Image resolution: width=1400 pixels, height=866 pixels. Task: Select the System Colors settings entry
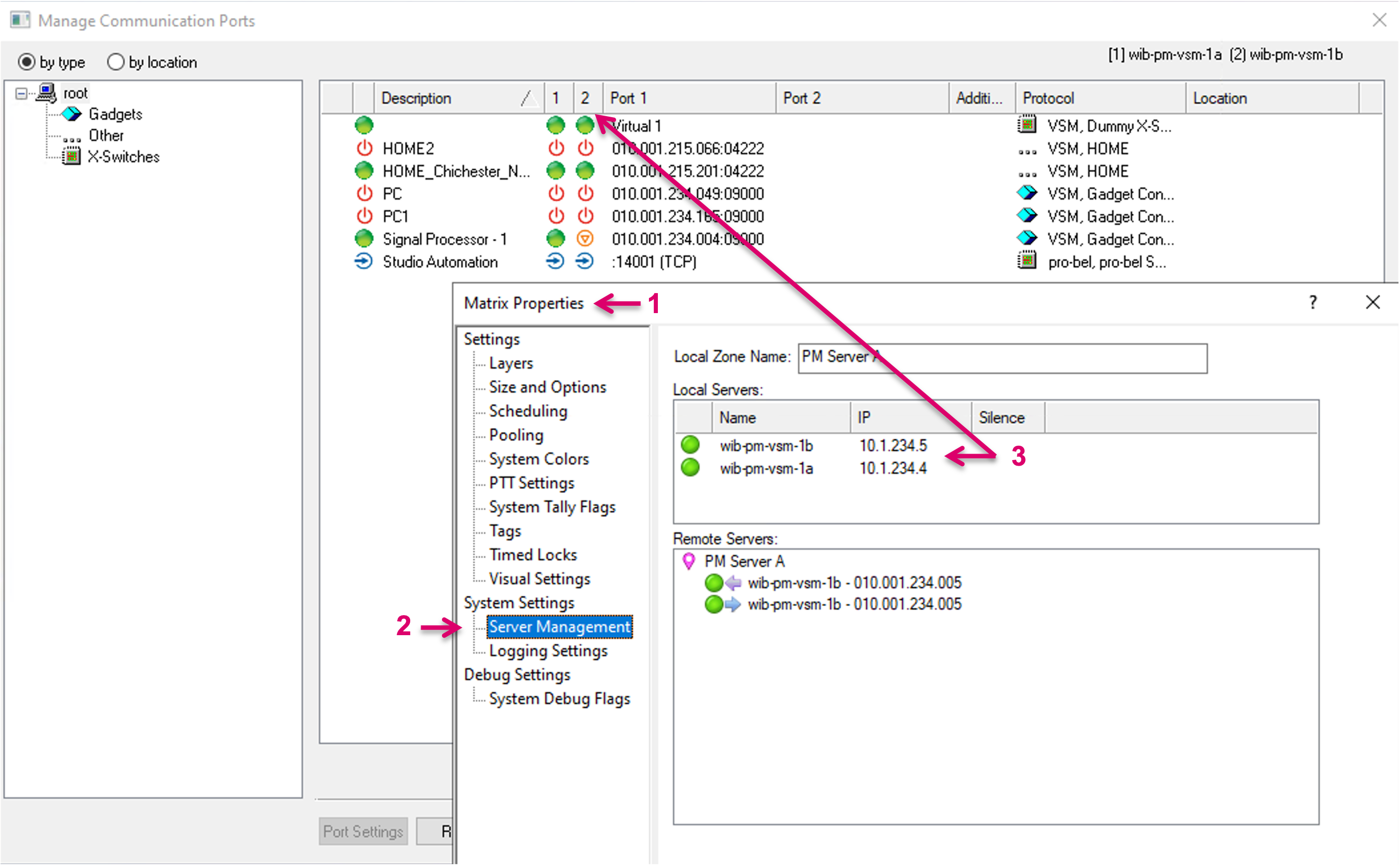(x=538, y=459)
